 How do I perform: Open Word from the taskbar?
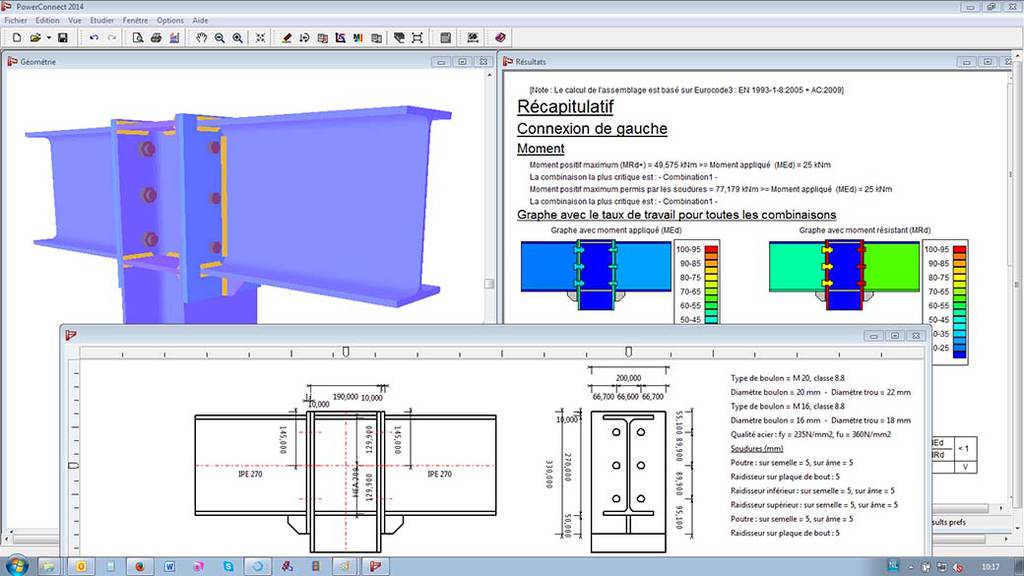point(169,566)
